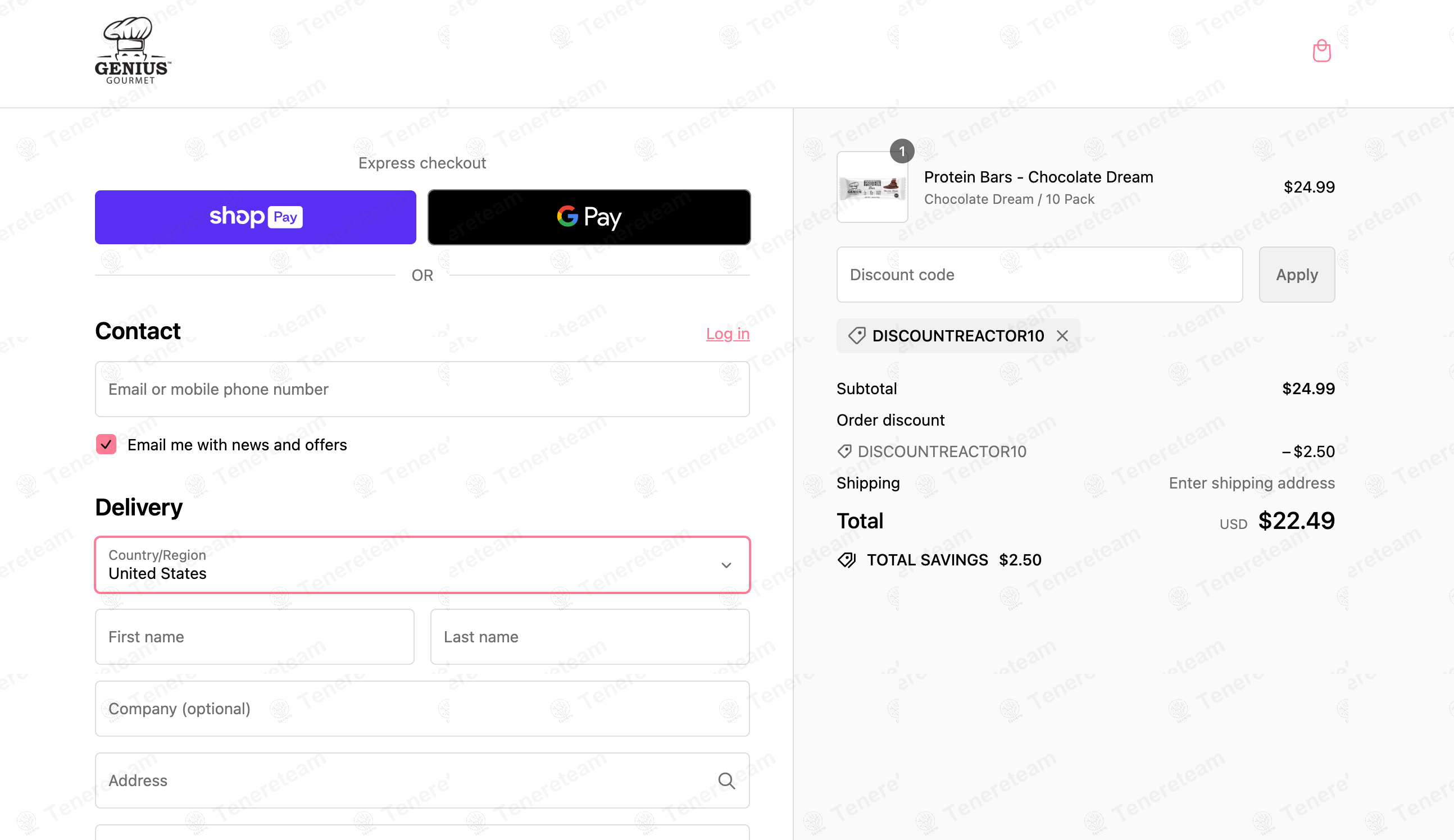Image resolution: width=1454 pixels, height=840 pixels.
Task: Focus the Discount code field
Action: tap(1039, 275)
